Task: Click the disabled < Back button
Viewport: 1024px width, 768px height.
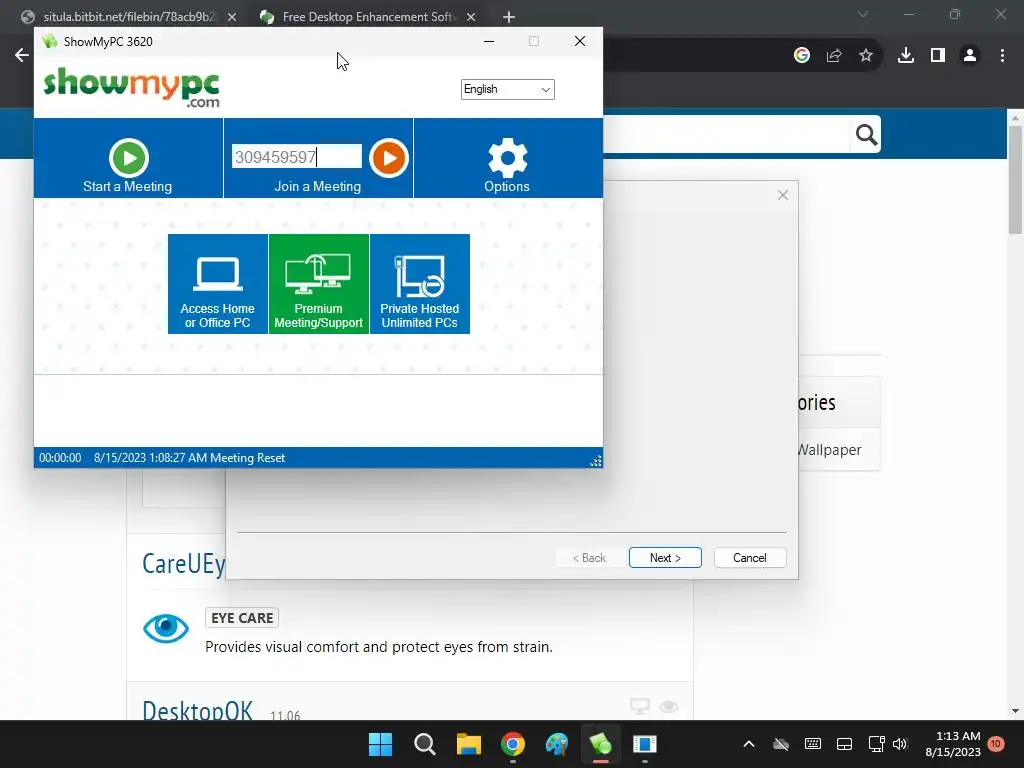Action: pos(589,558)
